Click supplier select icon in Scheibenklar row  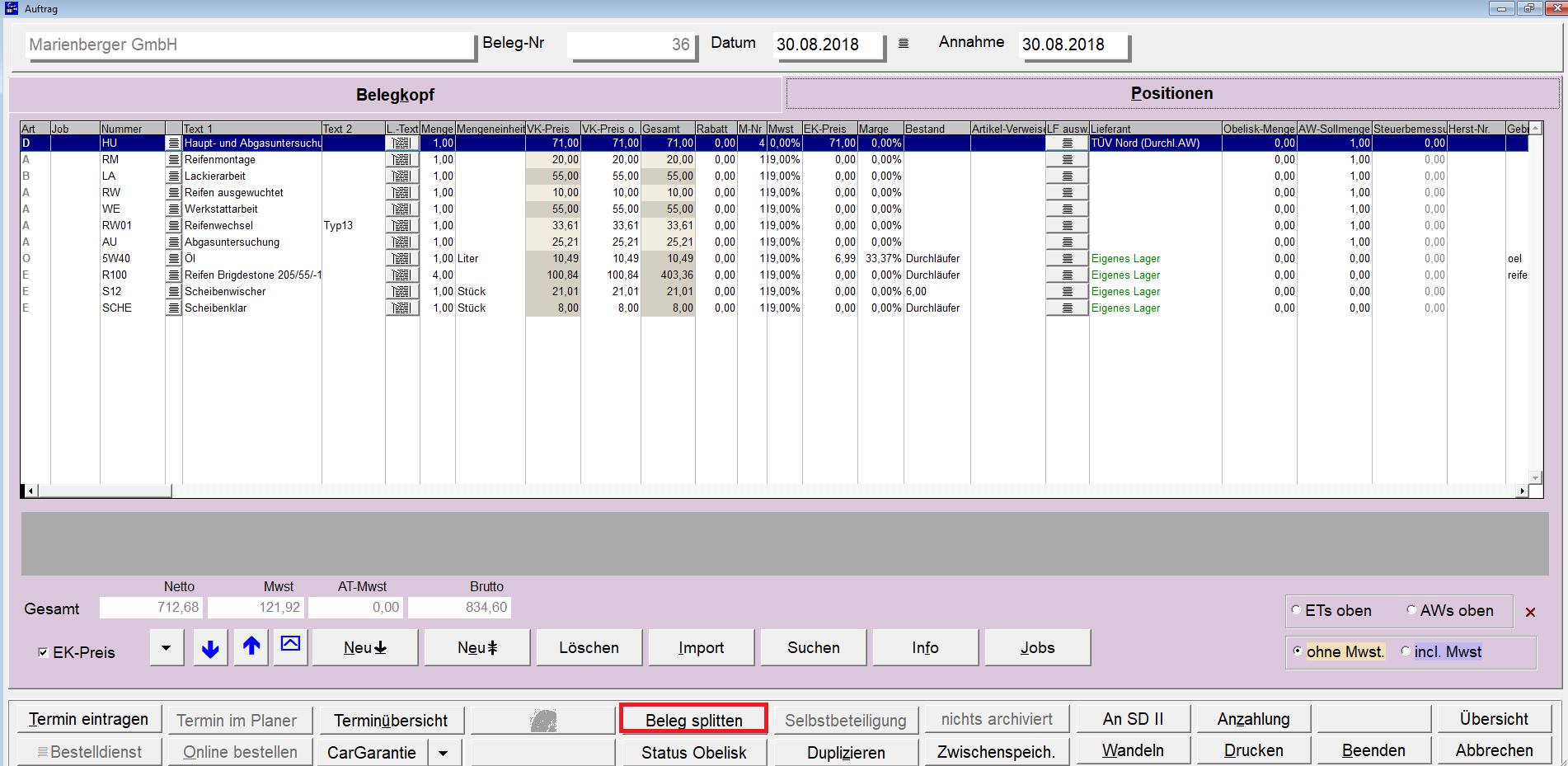coord(1067,308)
